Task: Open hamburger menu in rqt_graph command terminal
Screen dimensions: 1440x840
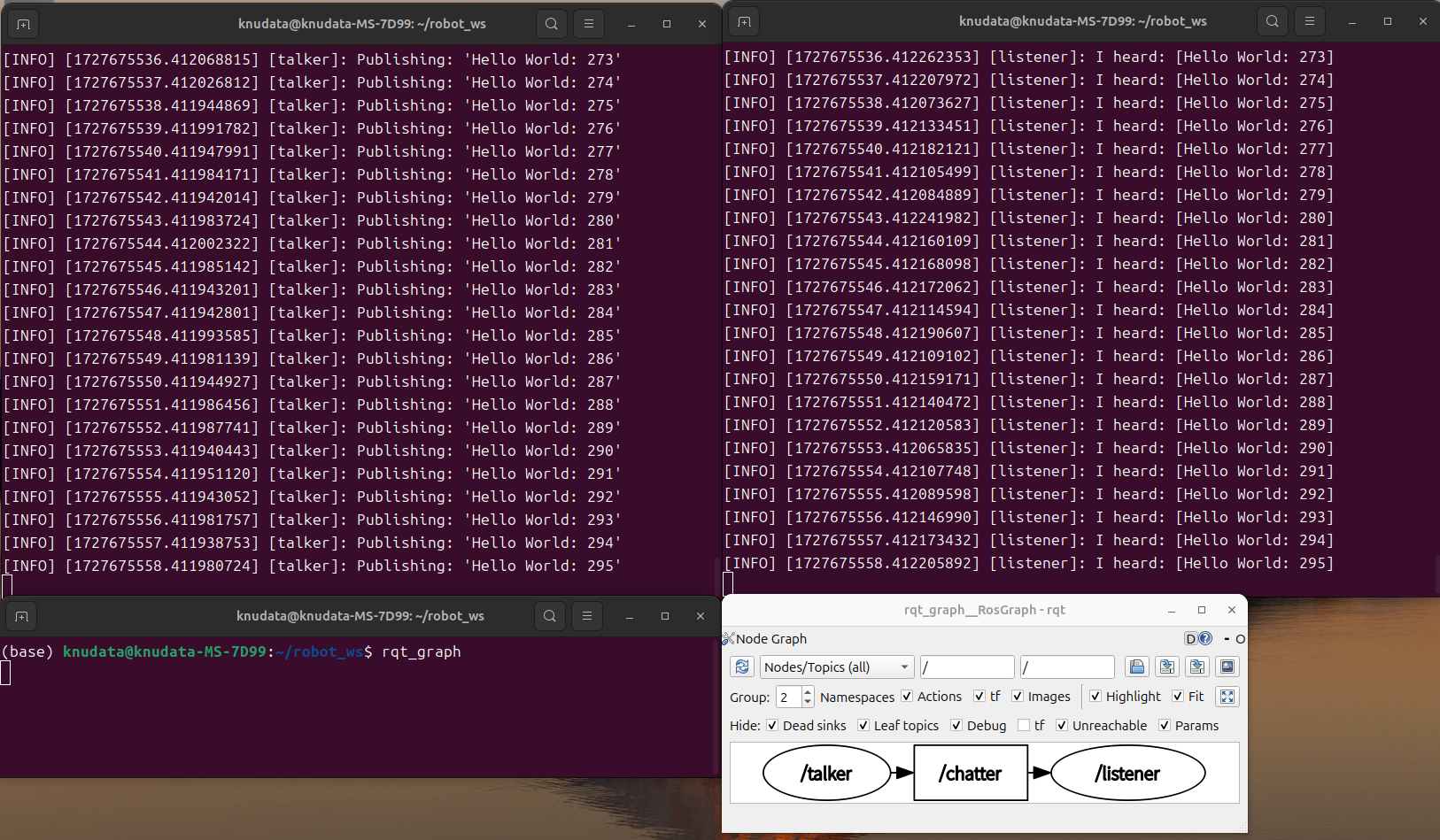Action: (x=587, y=616)
